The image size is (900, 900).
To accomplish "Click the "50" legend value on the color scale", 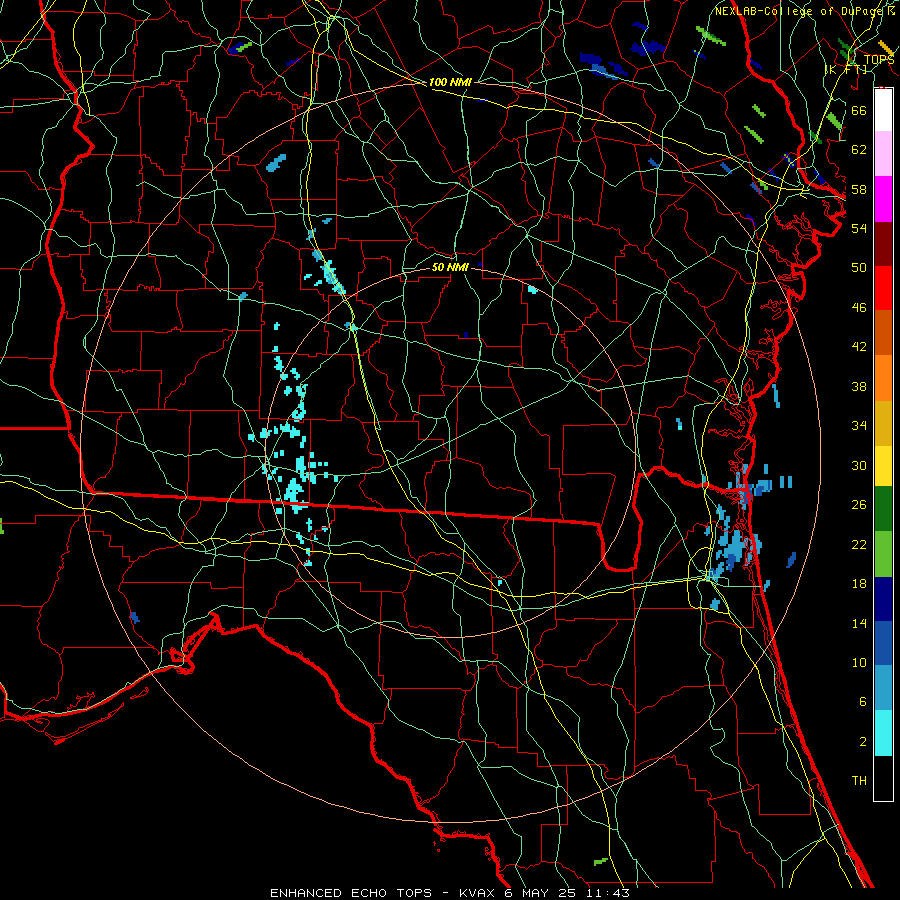I will tap(859, 268).
